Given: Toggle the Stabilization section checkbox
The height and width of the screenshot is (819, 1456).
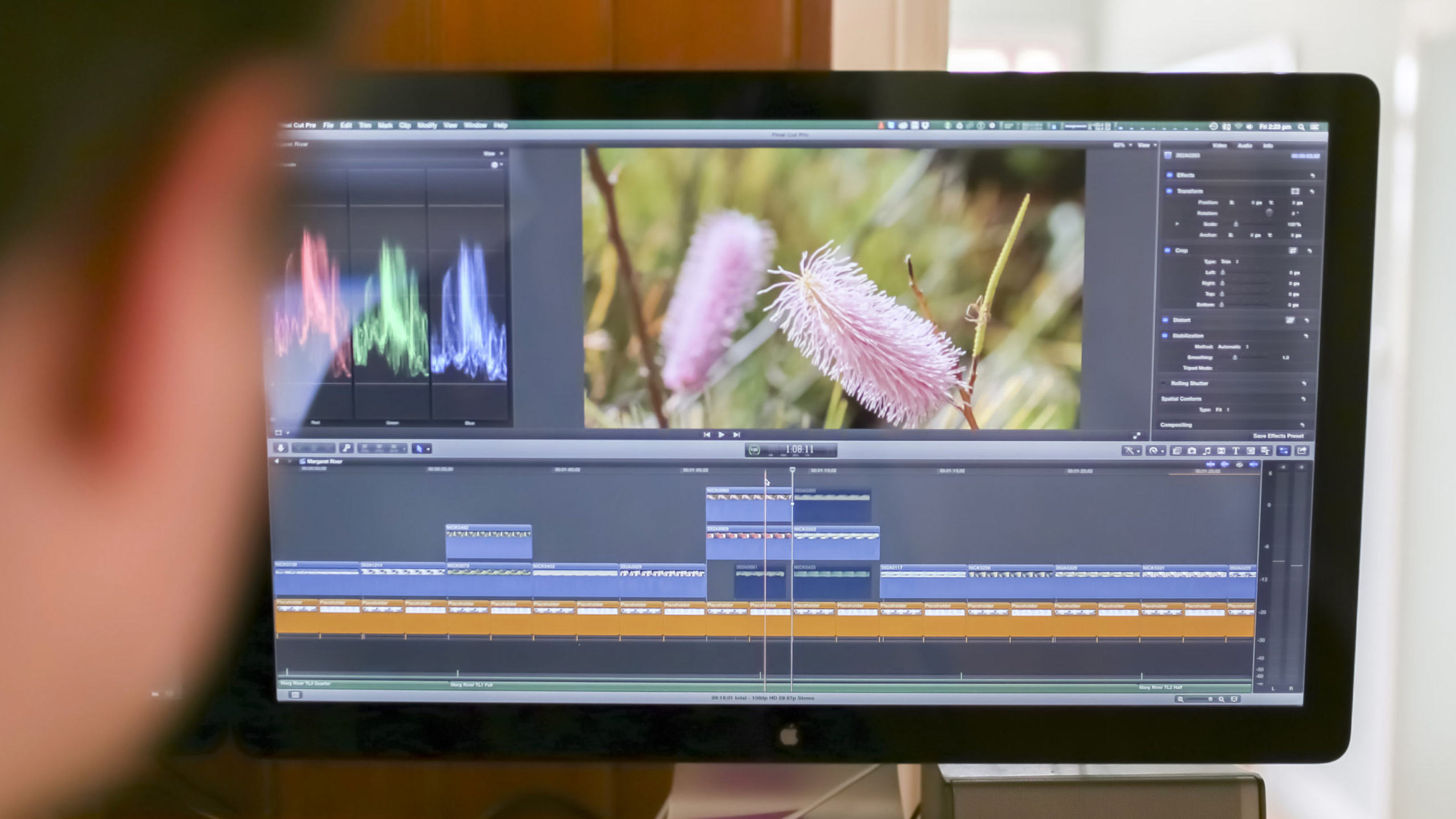Looking at the screenshot, I should 1166,336.
